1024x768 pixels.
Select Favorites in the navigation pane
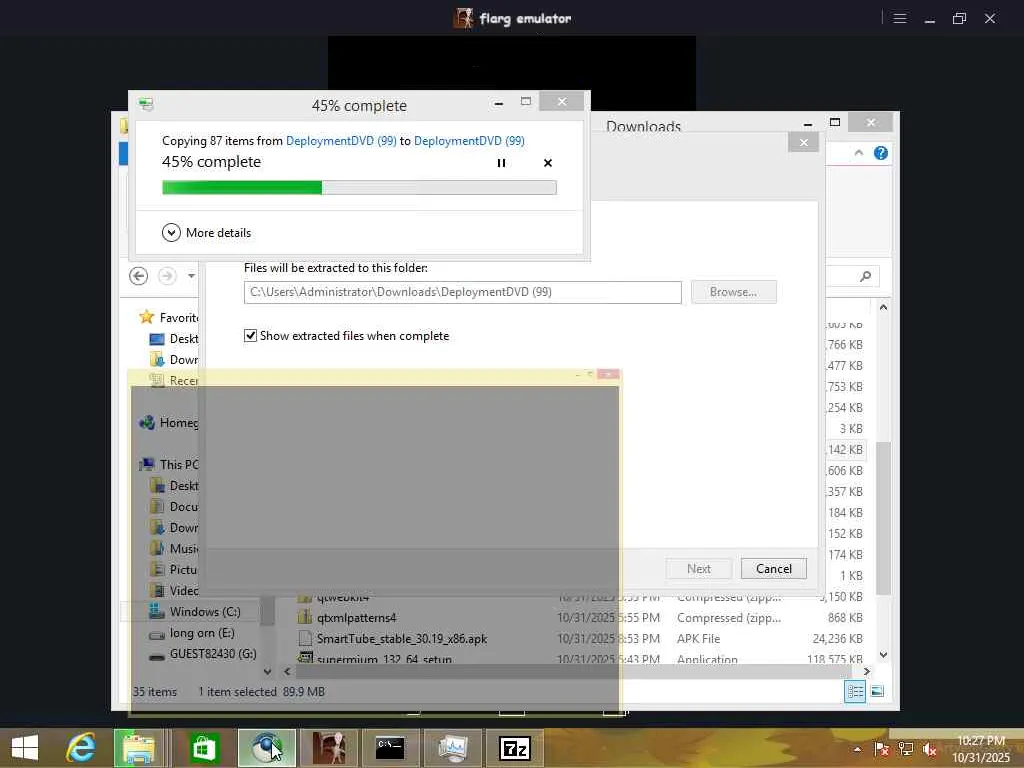169,317
